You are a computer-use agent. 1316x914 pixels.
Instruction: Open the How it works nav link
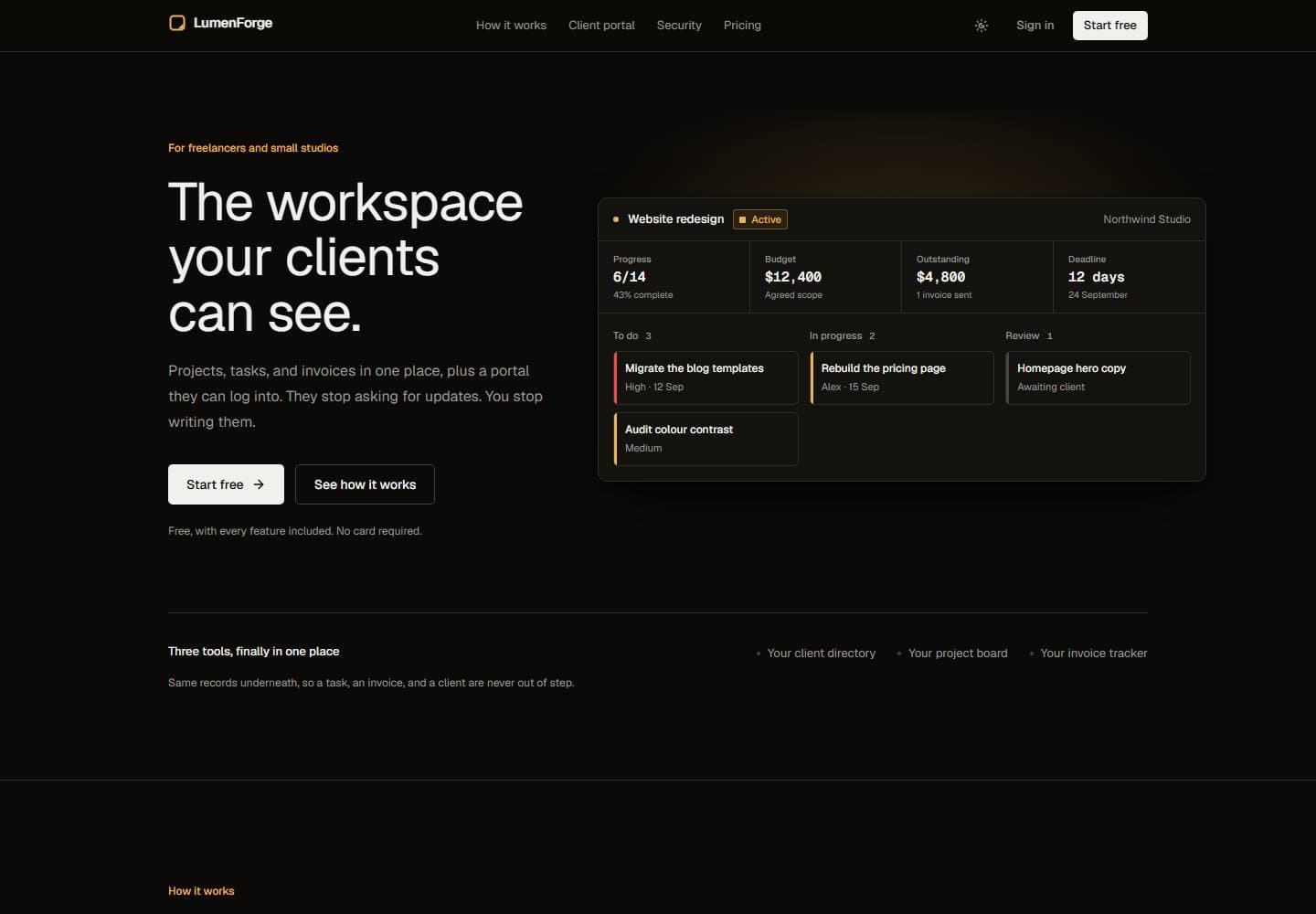(x=511, y=26)
